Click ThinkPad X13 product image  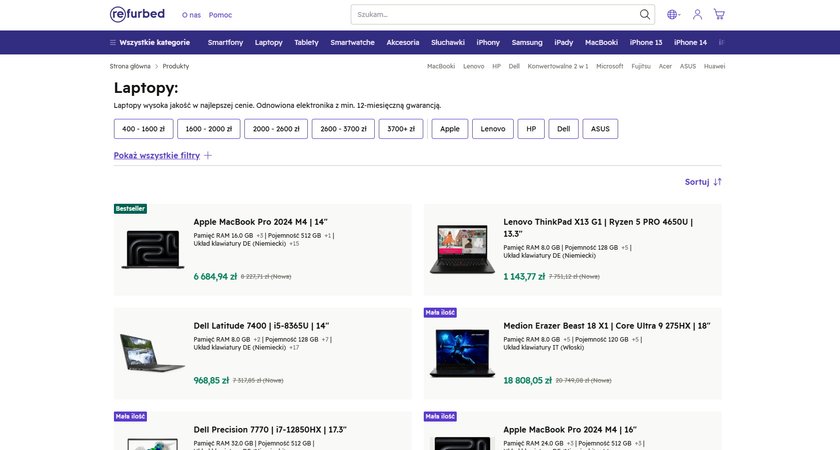coord(462,250)
